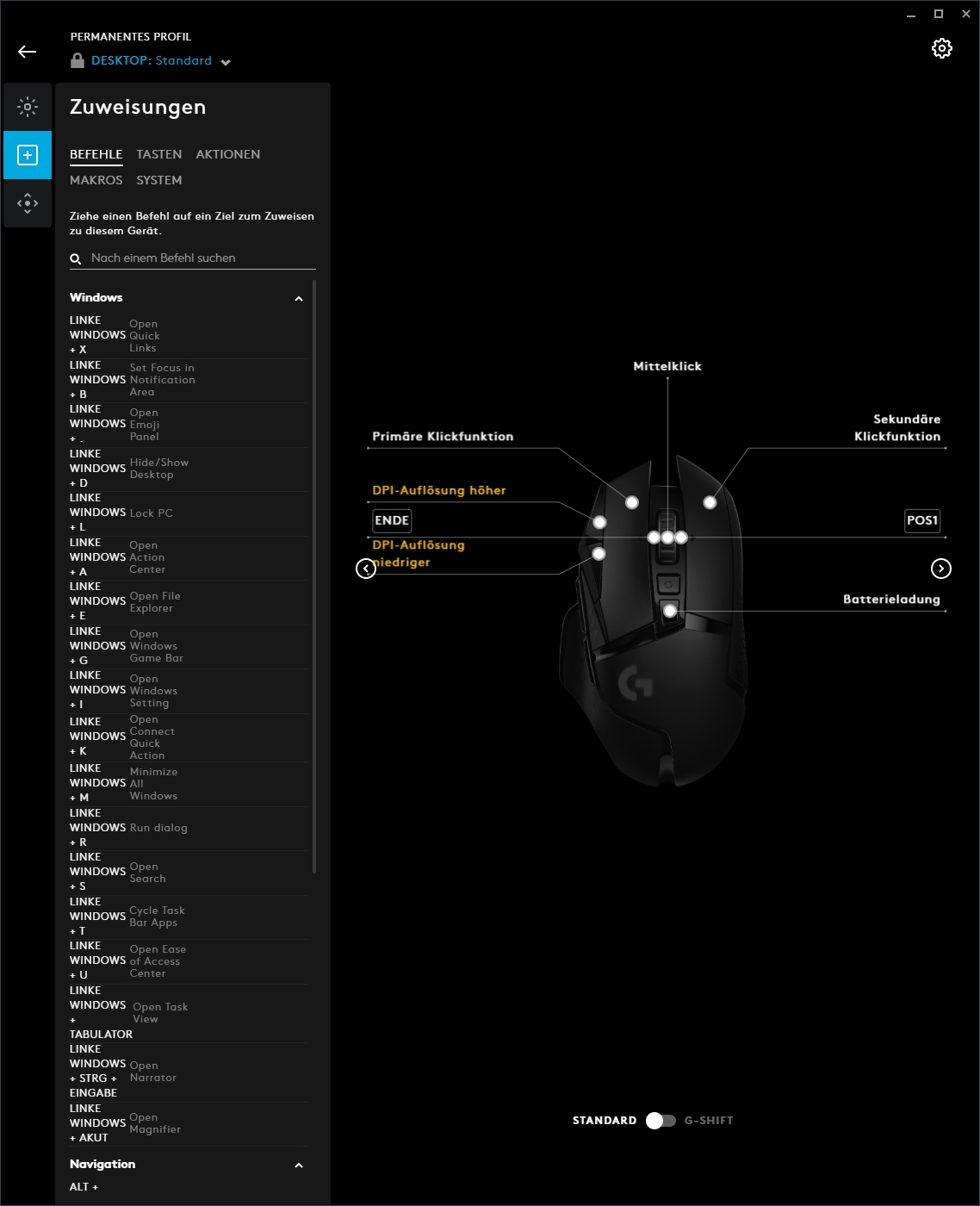Select 'Open Narrator' command

tap(188, 1072)
